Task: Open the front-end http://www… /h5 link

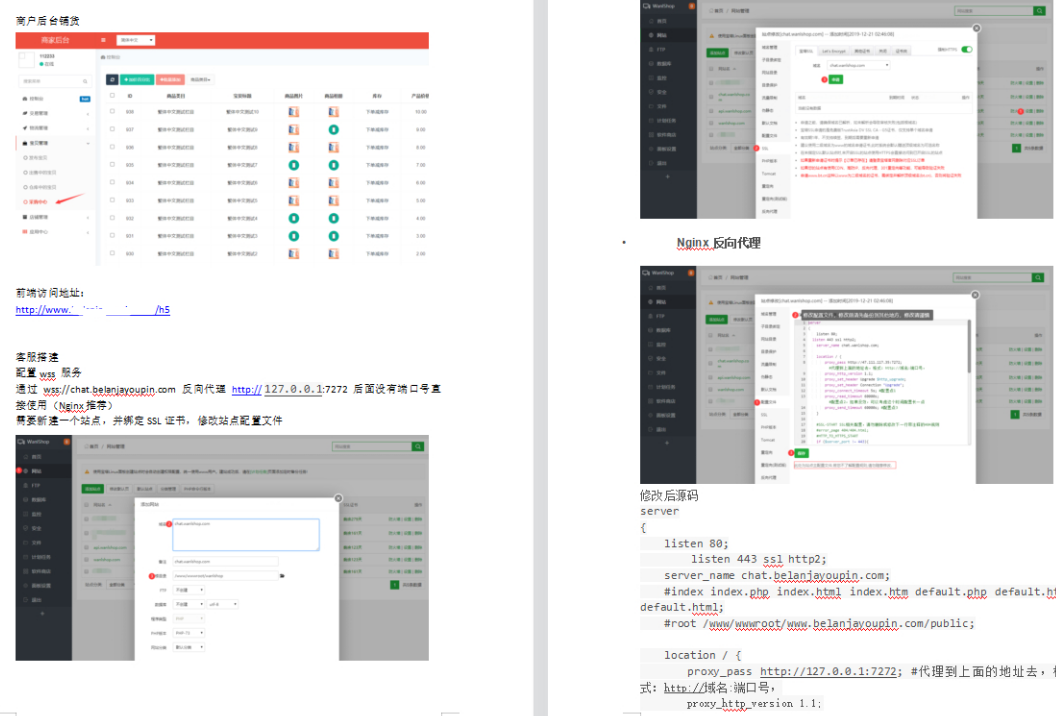Action: [x=92, y=310]
